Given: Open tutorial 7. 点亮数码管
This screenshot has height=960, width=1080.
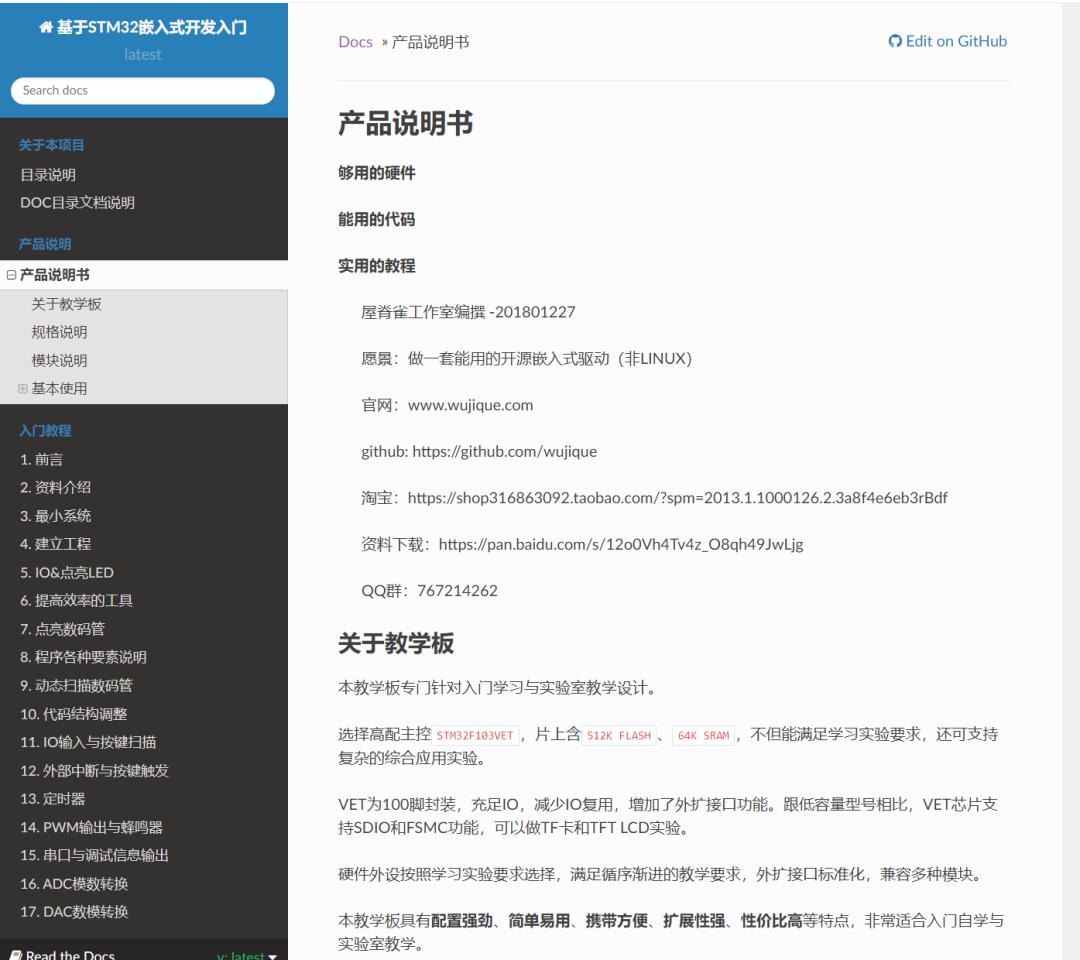Looking at the screenshot, I should tap(62, 629).
